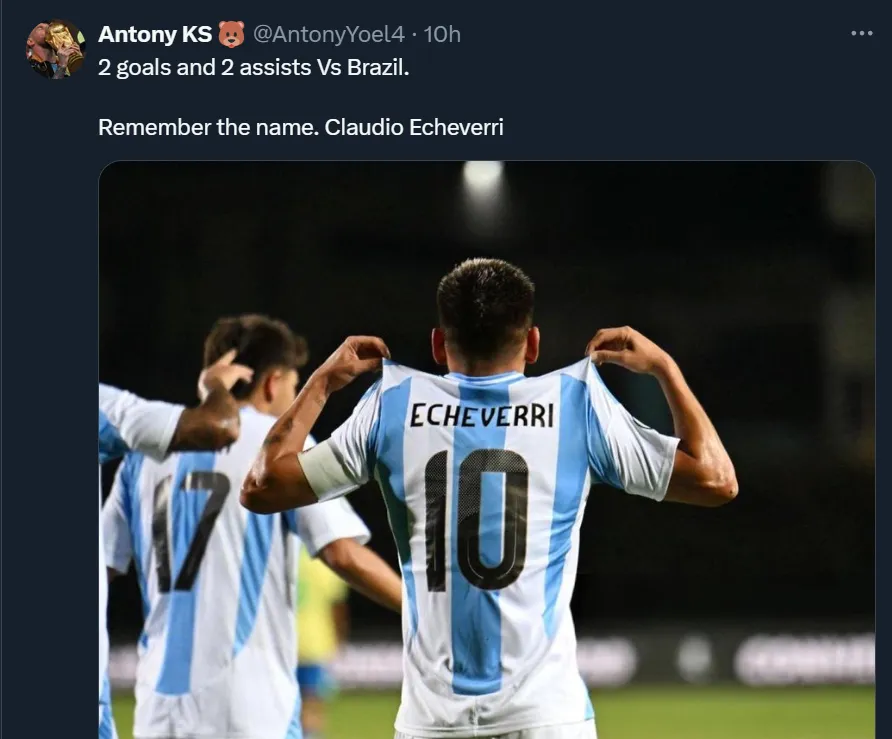The height and width of the screenshot is (739, 892).
Task: Click the yellow-shirted player in the background
Action: click(x=320, y=612)
